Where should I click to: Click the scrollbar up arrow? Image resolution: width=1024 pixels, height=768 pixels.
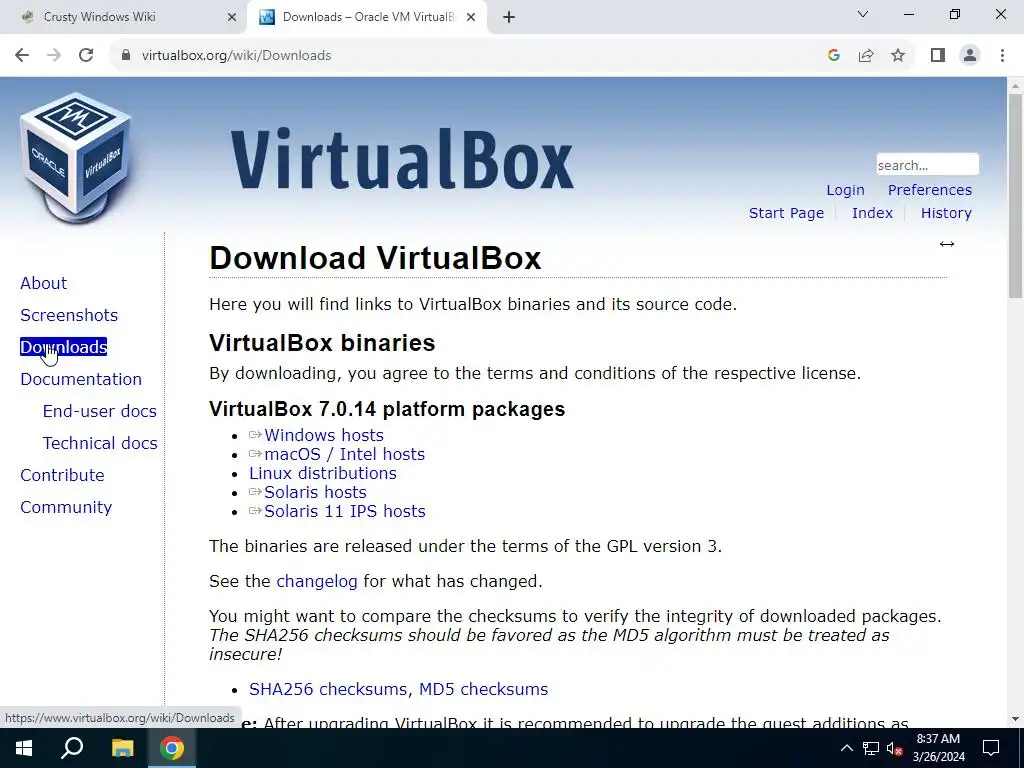1015,86
